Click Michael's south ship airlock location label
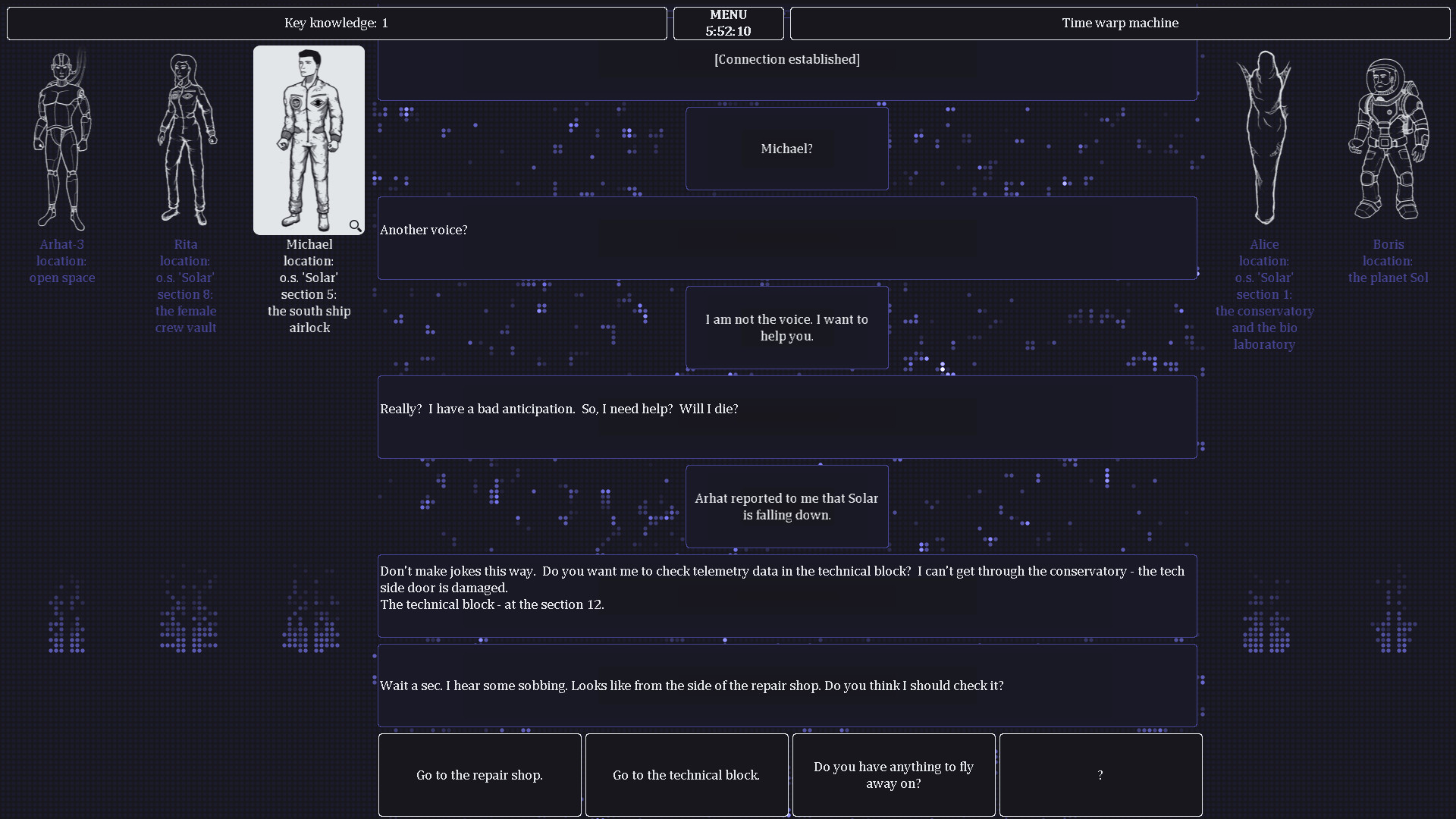Viewport: 1456px width, 819px height. 309,319
